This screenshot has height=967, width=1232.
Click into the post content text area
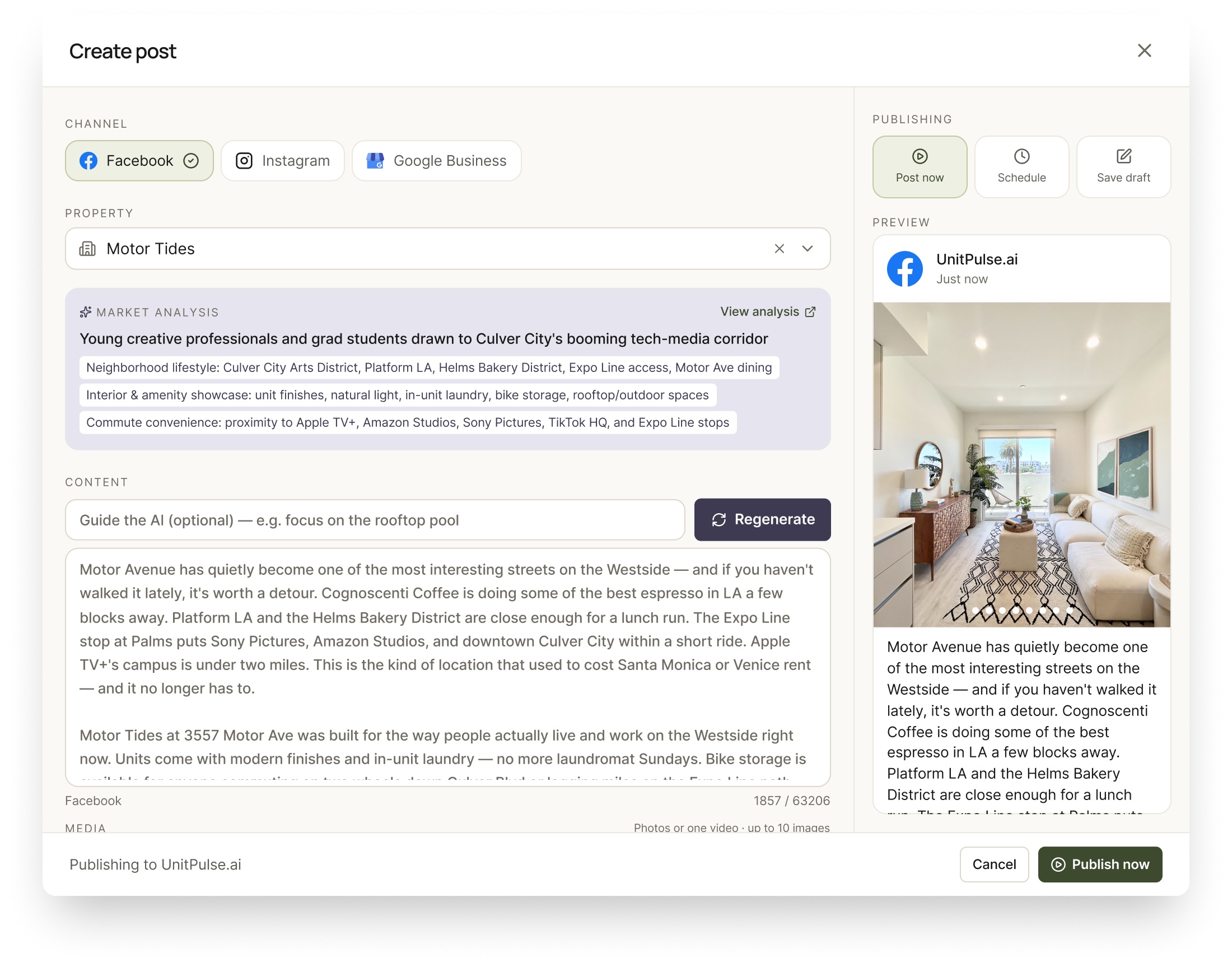447,667
